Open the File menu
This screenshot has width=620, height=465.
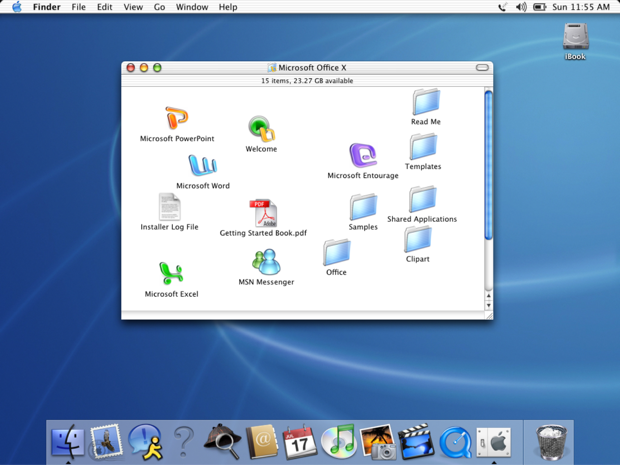78,7
